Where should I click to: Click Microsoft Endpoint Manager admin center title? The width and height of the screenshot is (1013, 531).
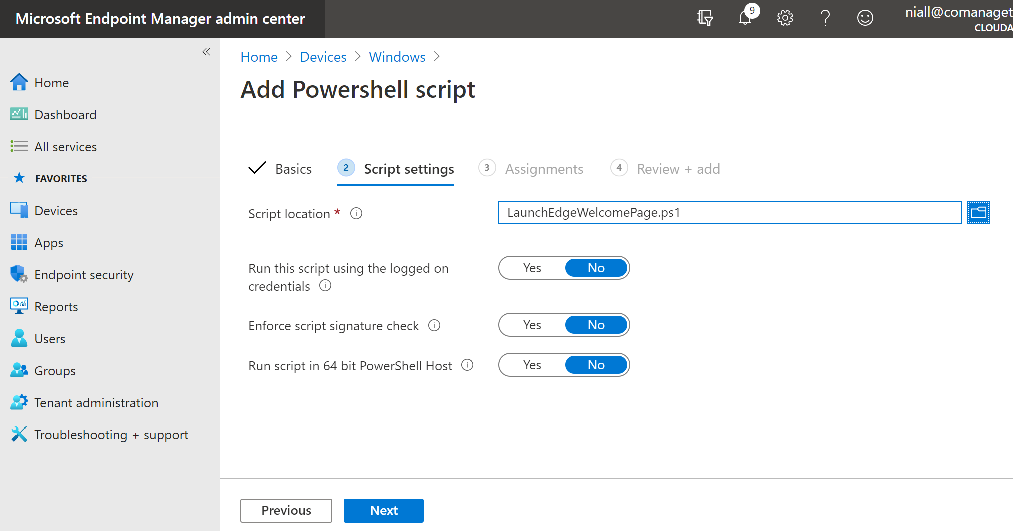(x=160, y=19)
